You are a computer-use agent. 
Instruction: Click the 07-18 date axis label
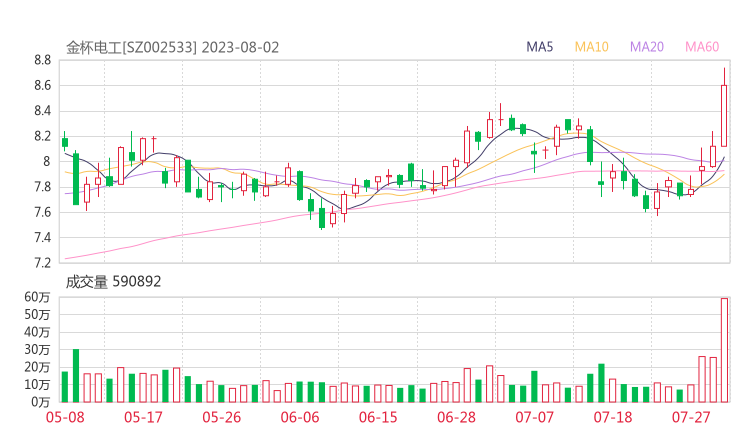pos(613,417)
